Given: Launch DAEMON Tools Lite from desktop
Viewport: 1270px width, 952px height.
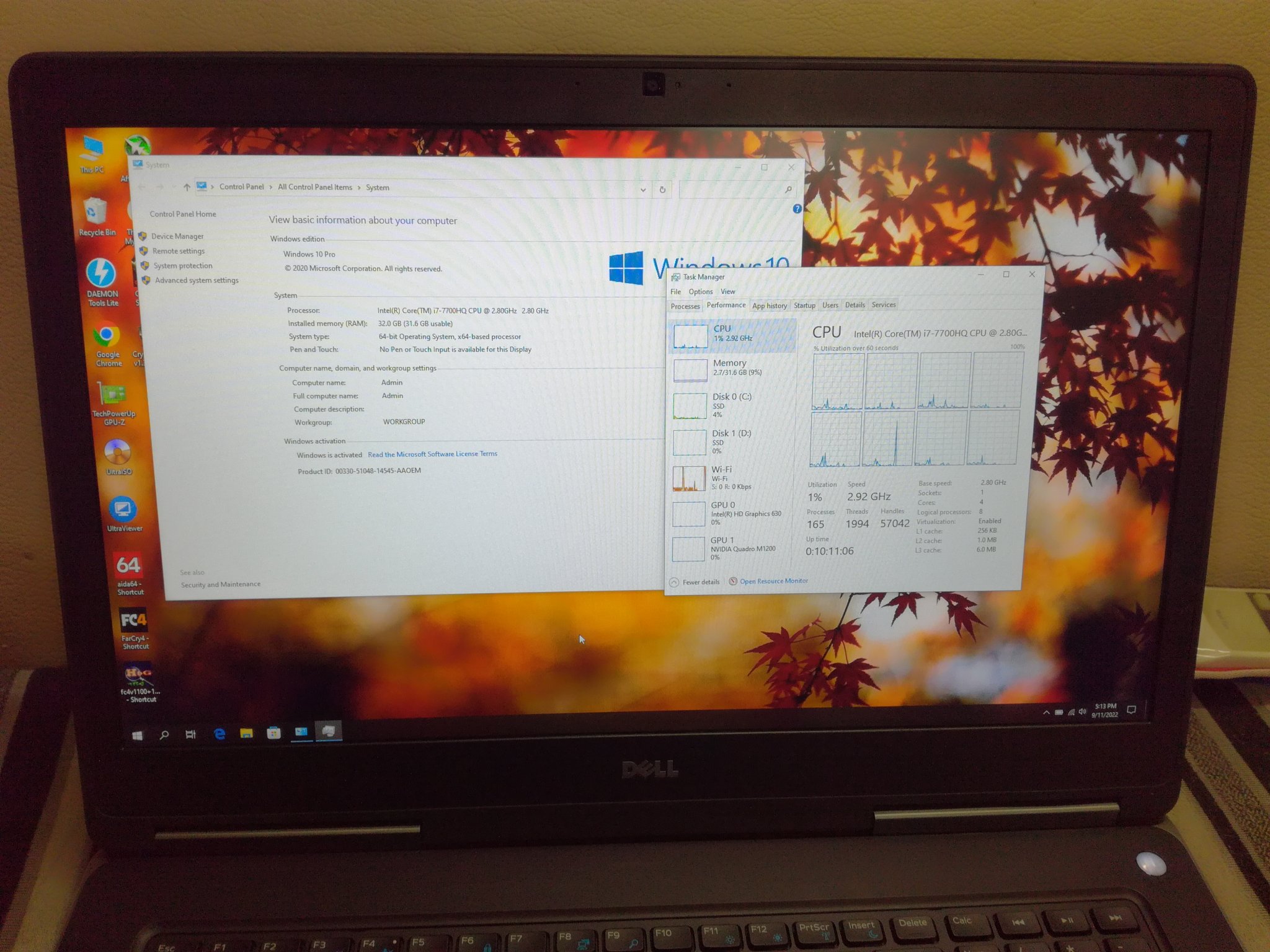Looking at the screenshot, I should point(101,274).
